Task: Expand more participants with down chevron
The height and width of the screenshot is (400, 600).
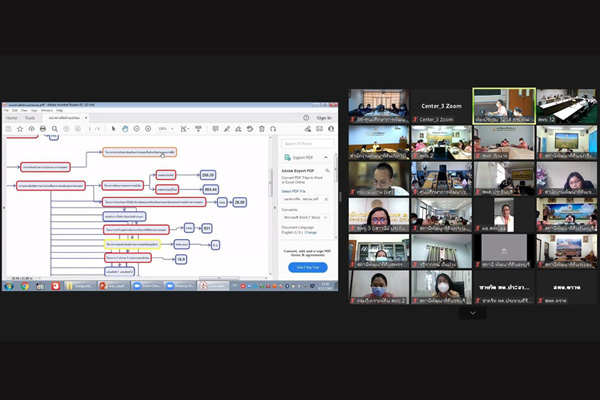Action: tap(473, 313)
